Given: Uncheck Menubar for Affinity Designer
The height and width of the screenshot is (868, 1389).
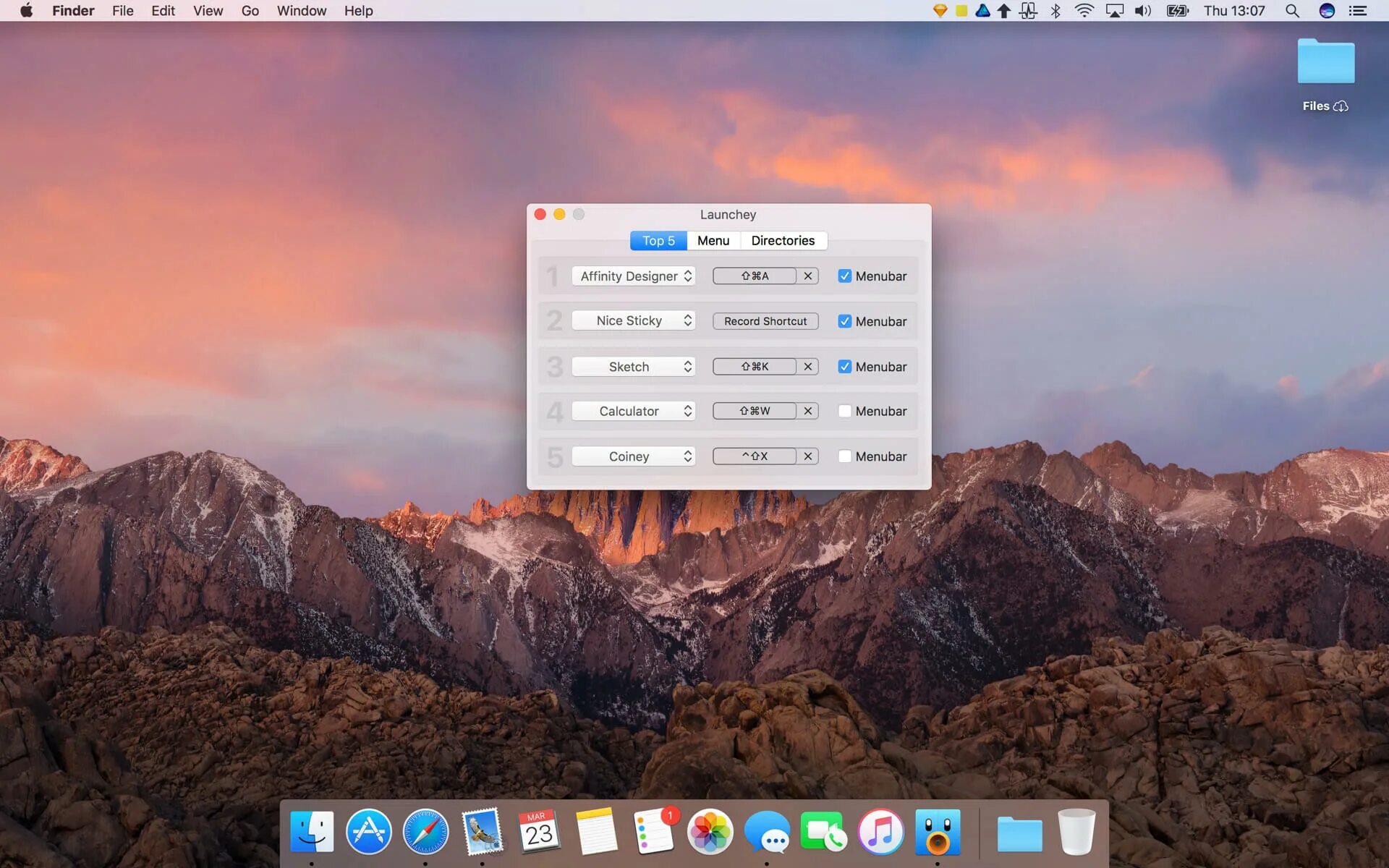Looking at the screenshot, I should coord(844,276).
